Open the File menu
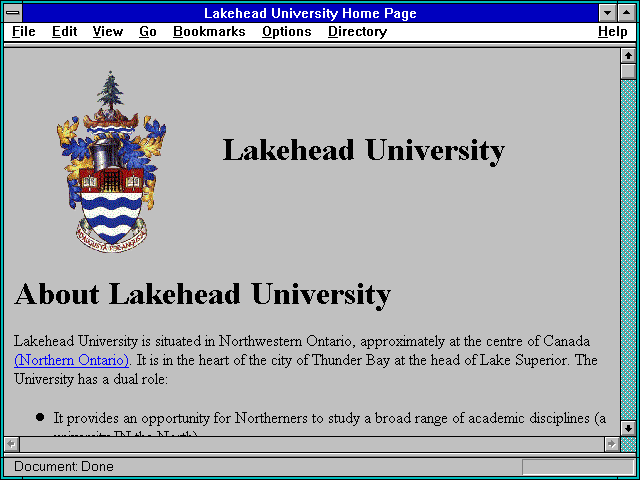The width and height of the screenshot is (640, 480). [x=24, y=32]
